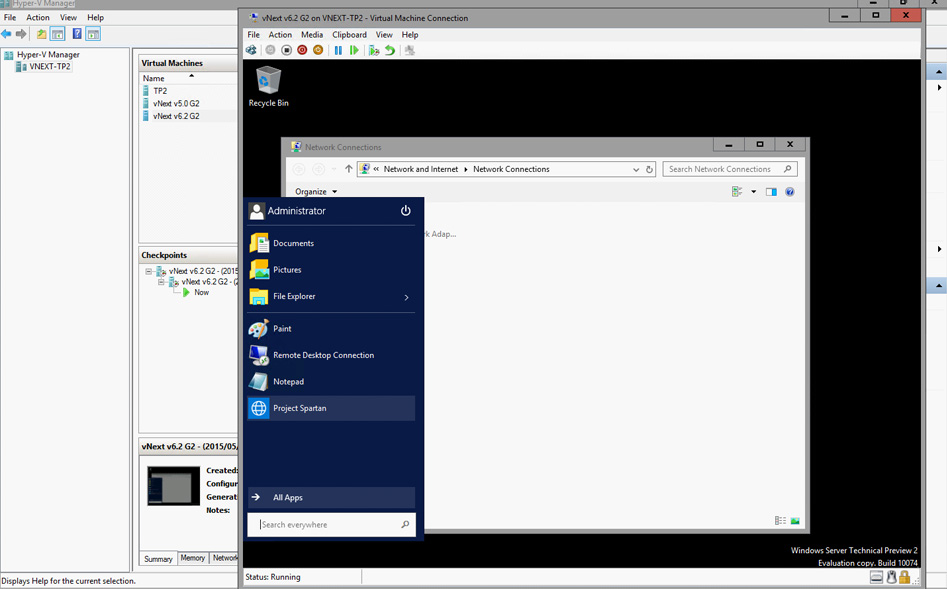Toggle the Action pane in Hyper-V Manager

click(x=93, y=34)
